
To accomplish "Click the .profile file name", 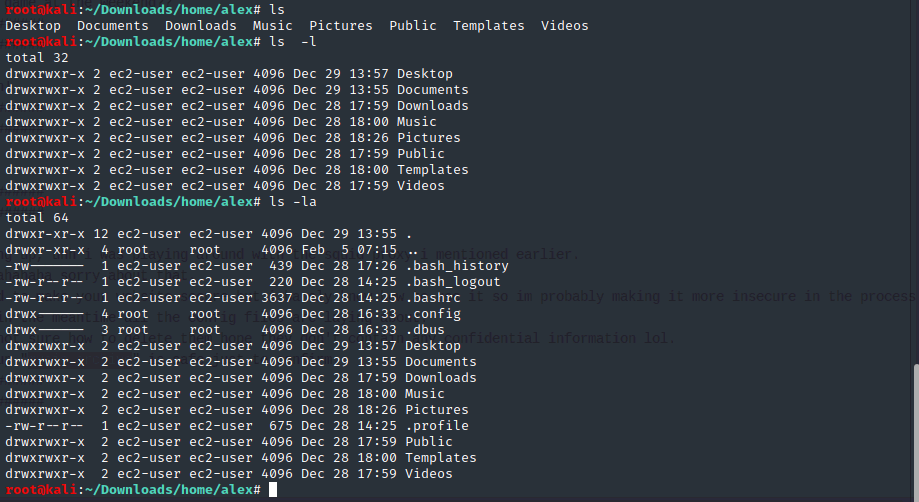I will pyautogui.click(x=436, y=426).
